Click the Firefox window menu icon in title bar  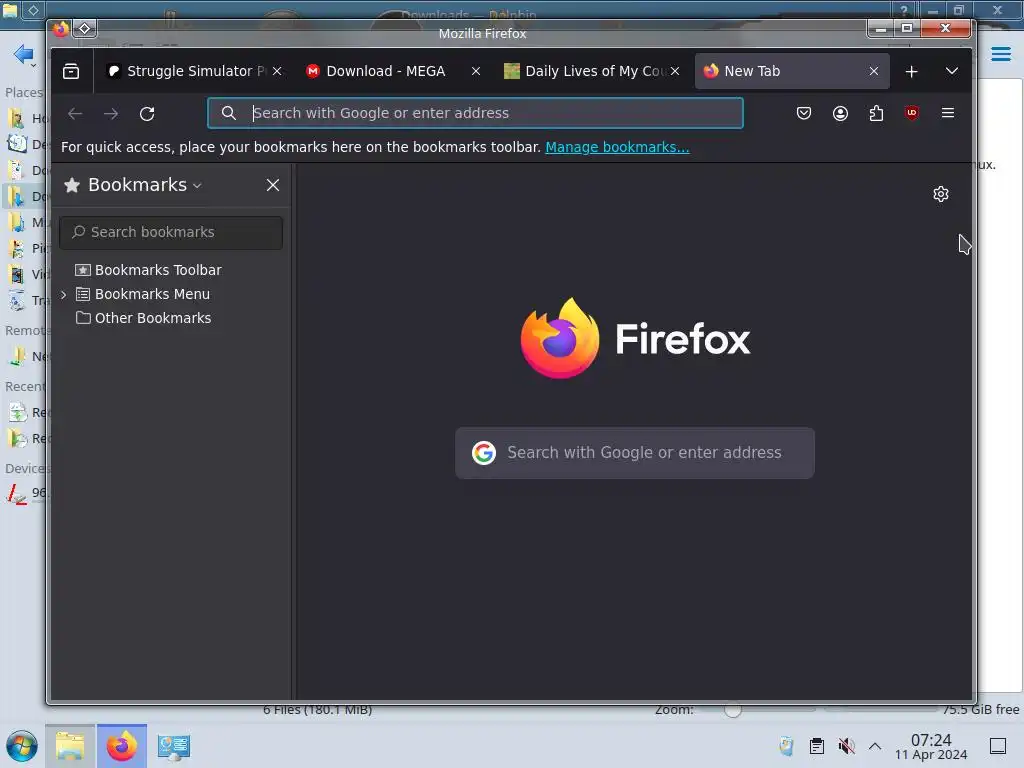[61, 29]
